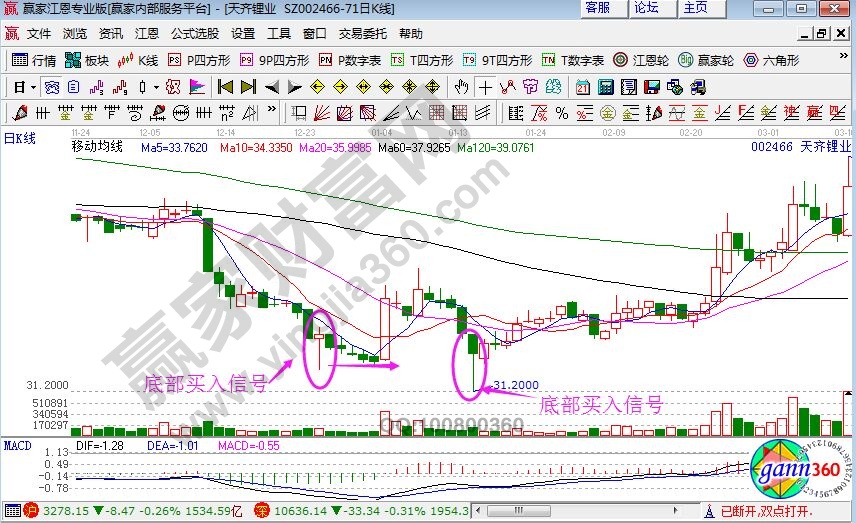Open the 公式选股 menu

(x=194, y=33)
